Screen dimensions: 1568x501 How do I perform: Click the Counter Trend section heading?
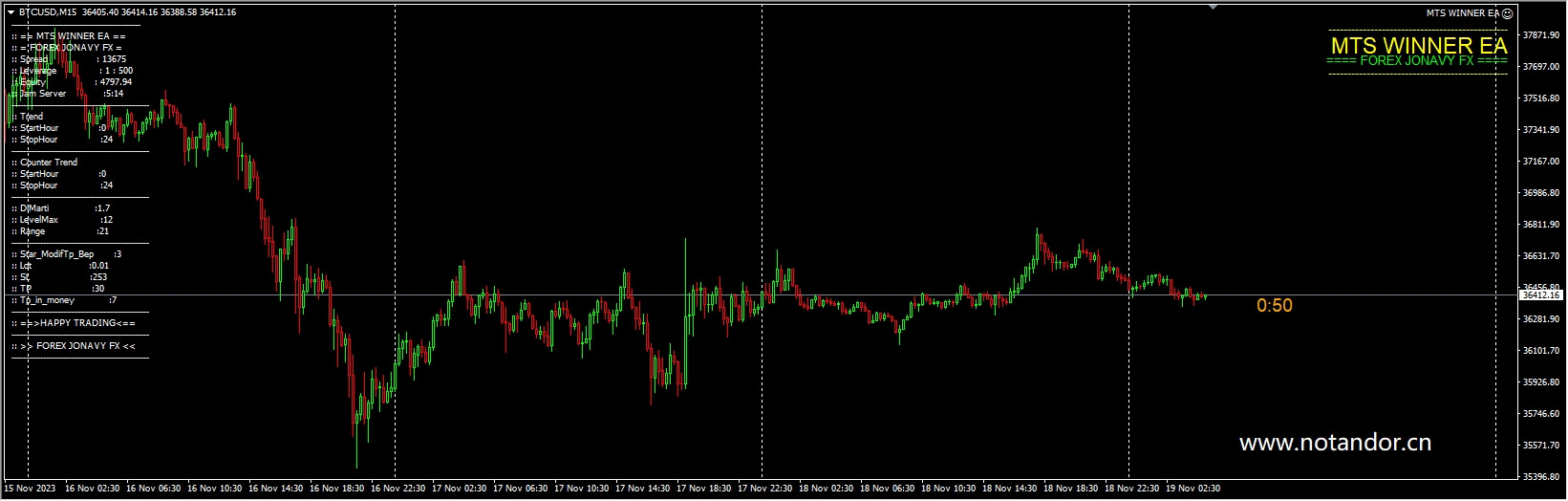point(48,163)
